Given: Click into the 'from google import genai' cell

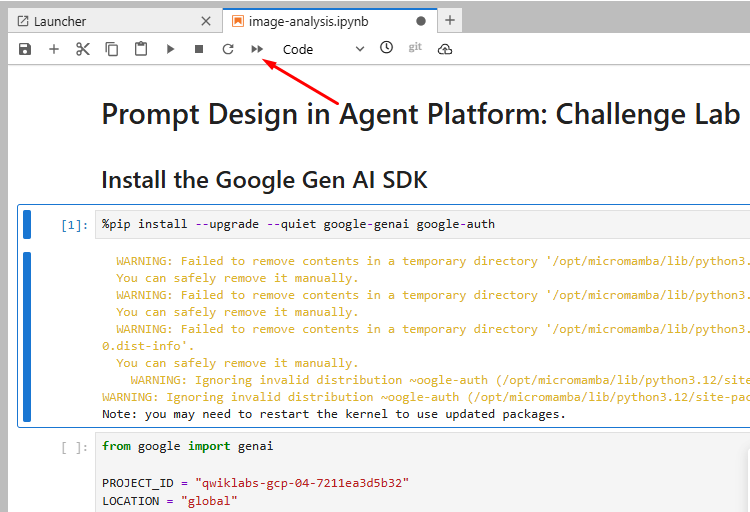Looking at the screenshot, I should point(423,472).
